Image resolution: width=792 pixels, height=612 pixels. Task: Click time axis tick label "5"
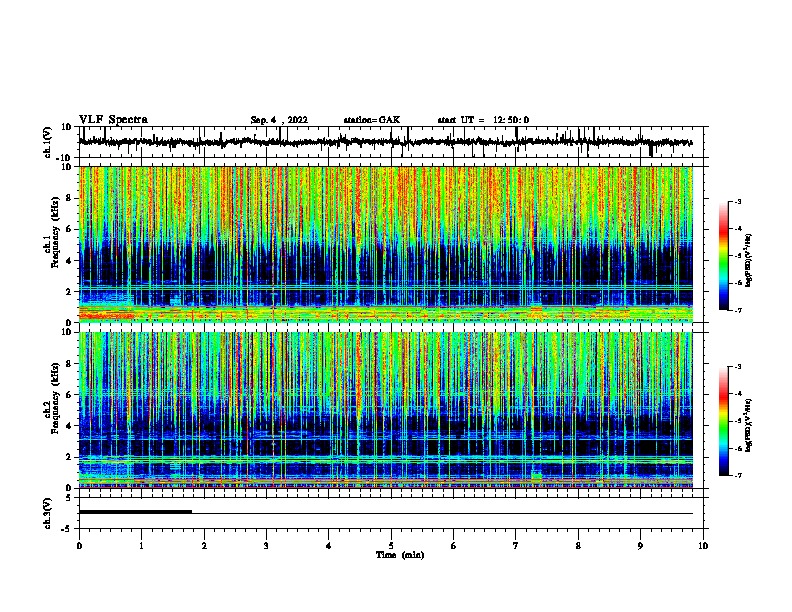coord(391,546)
